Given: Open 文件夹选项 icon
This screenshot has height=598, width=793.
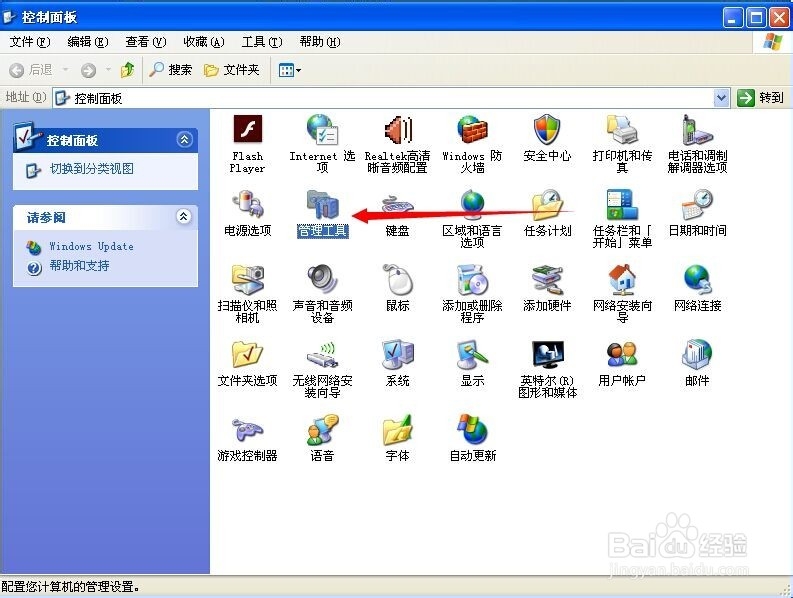Looking at the screenshot, I should click(x=247, y=354).
